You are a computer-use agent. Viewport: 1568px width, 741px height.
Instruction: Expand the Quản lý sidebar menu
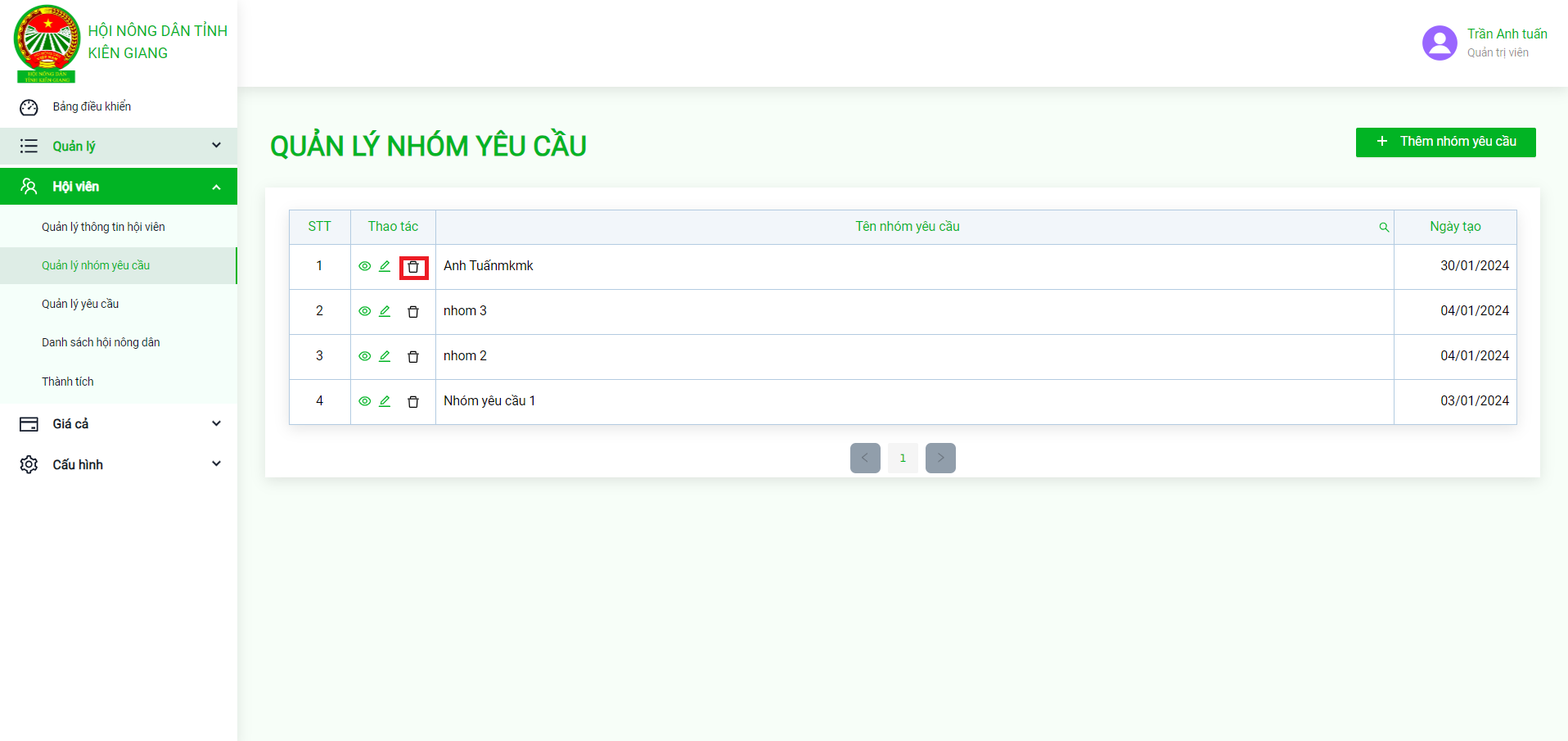(119, 146)
